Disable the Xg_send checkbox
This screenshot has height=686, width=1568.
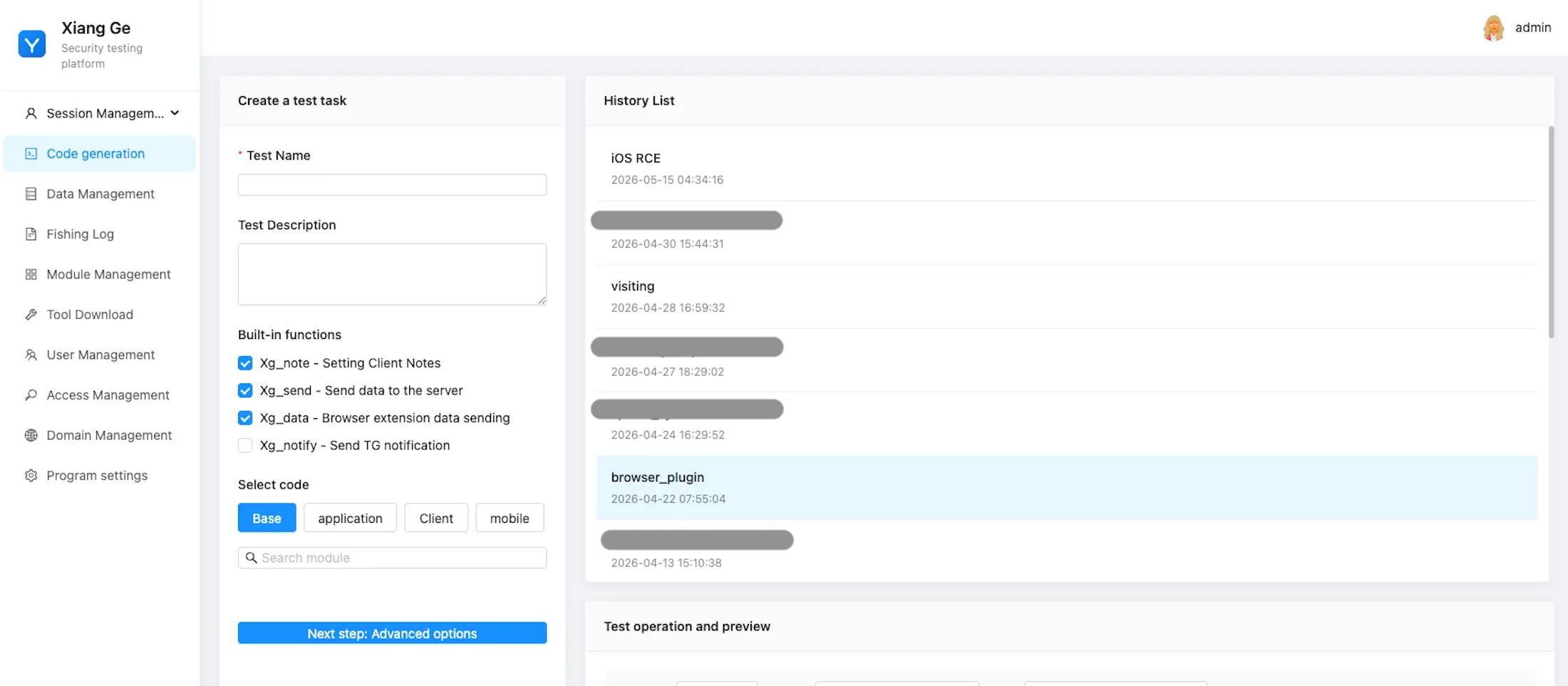coord(245,390)
